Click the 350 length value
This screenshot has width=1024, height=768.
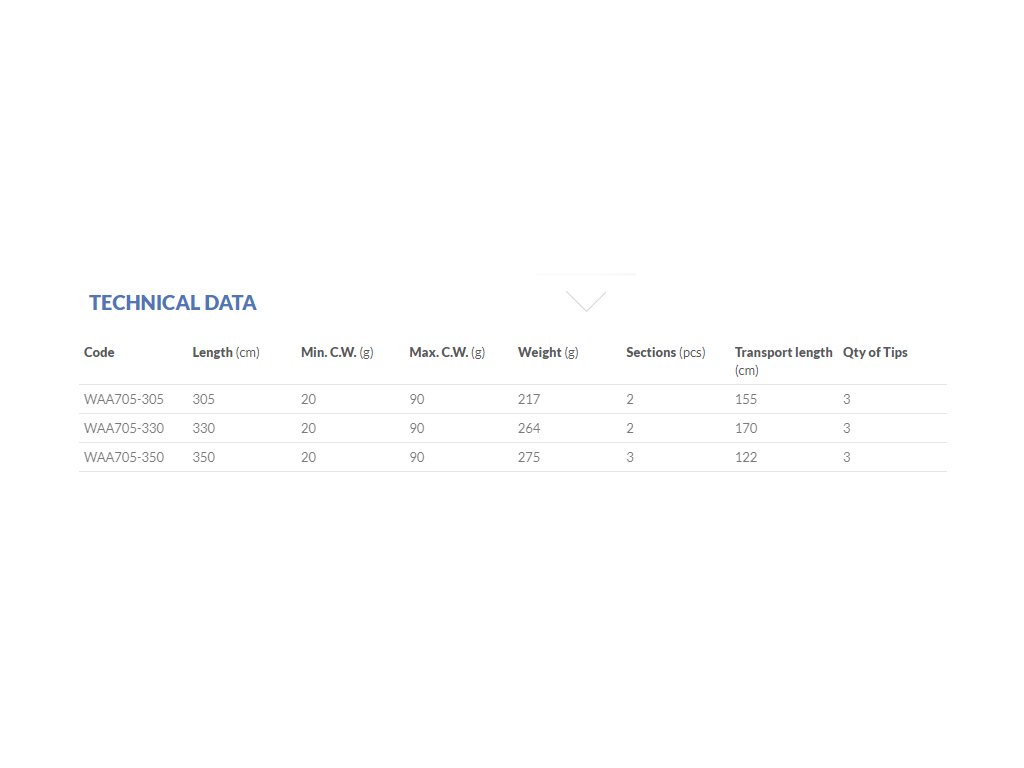(x=204, y=457)
